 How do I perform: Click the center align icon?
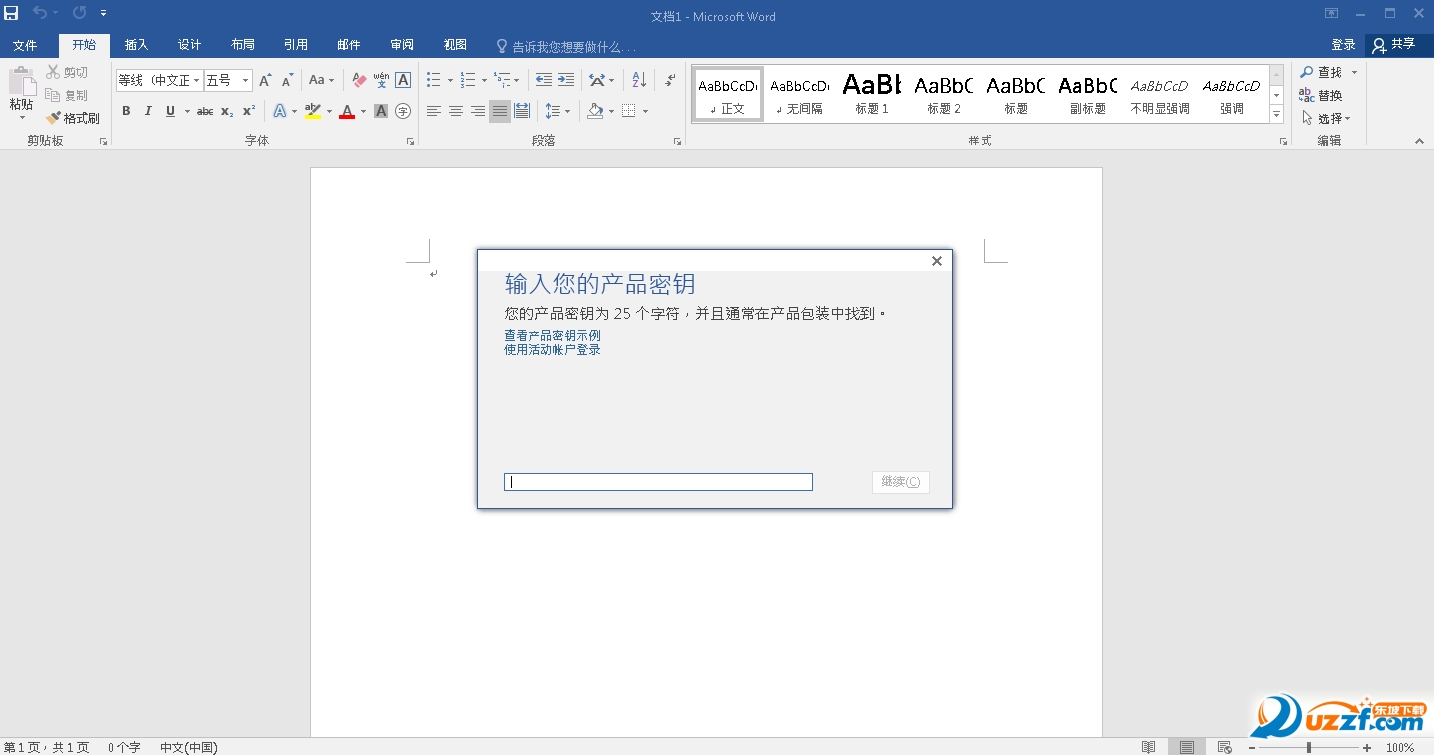456,111
